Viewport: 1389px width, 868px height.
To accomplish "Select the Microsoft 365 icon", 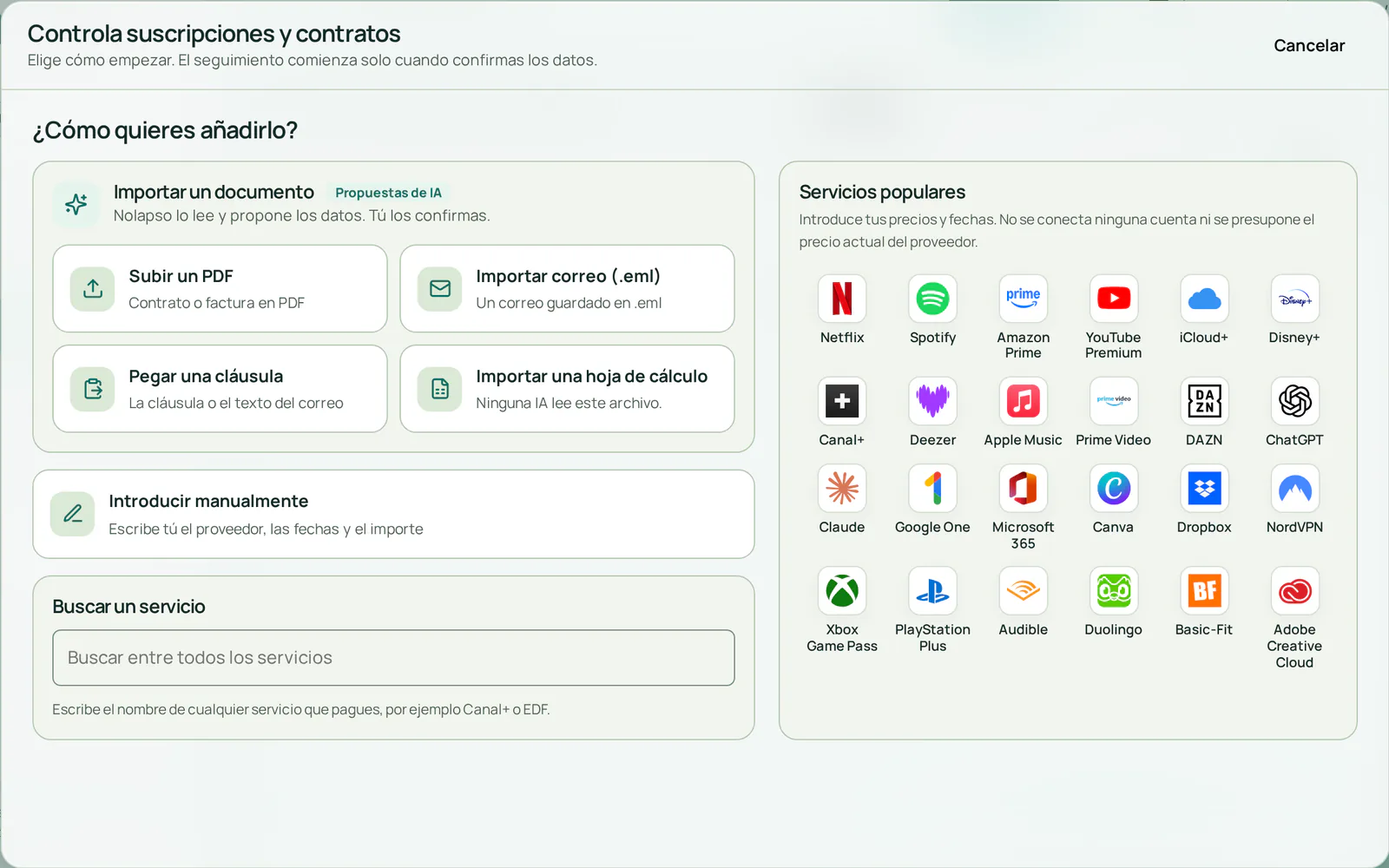I will coord(1023,488).
